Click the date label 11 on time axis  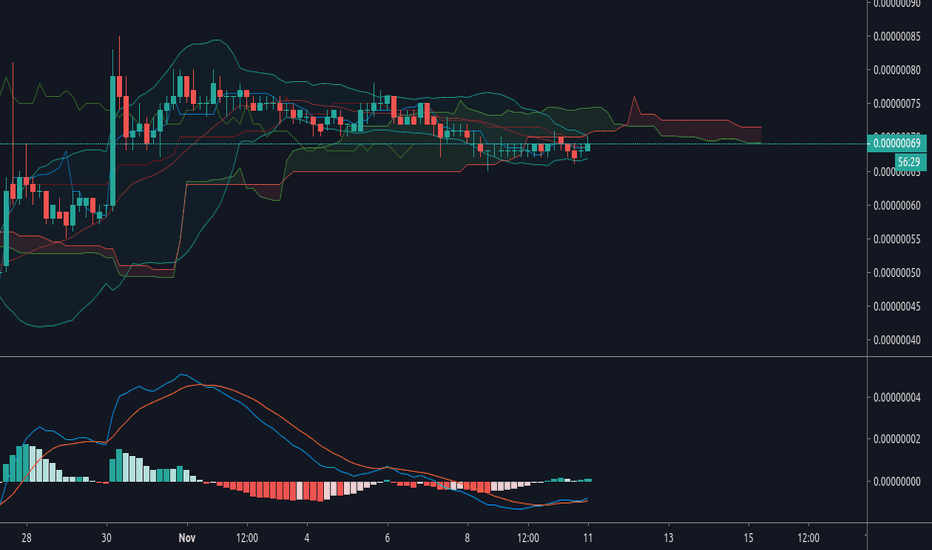click(x=588, y=538)
